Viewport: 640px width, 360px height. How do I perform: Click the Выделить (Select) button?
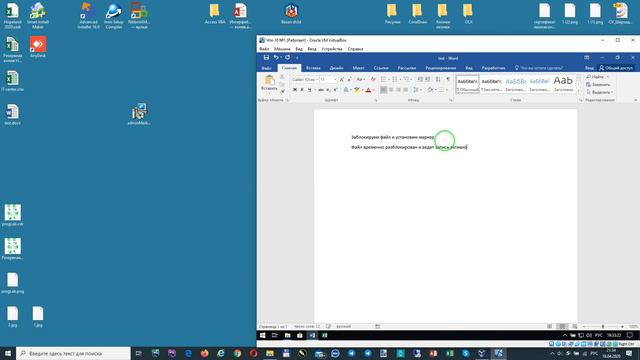pyautogui.click(x=599, y=92)
